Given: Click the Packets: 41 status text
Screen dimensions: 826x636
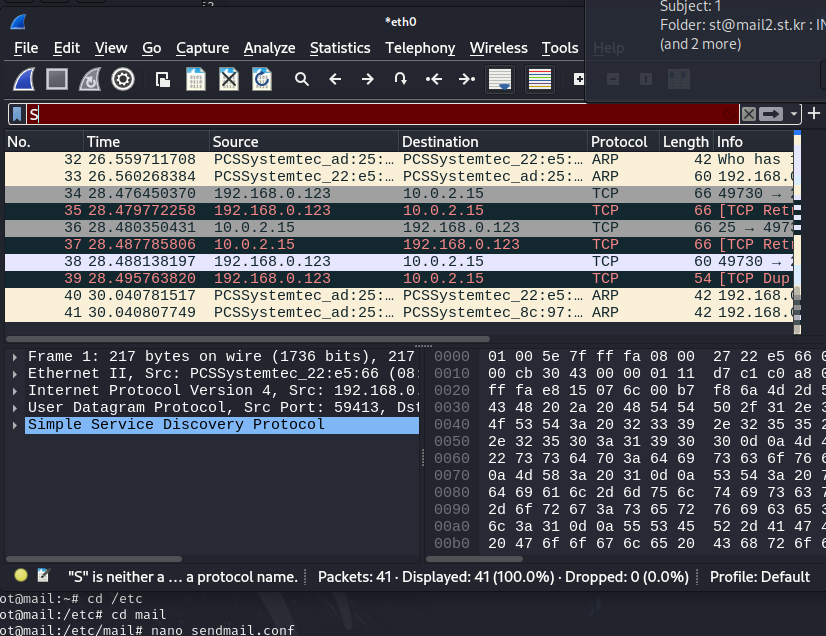Looking at the screenshot, I should [354, 577].
